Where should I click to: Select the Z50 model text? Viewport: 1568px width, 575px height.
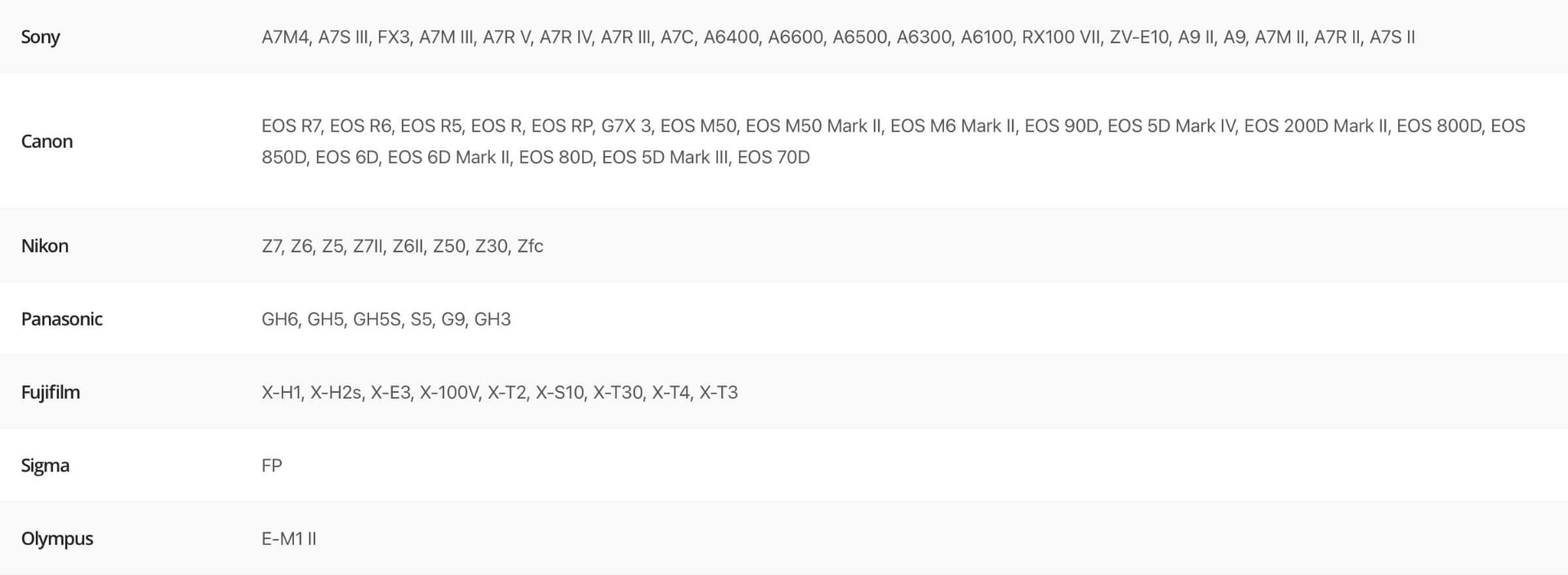(x=449, y=246)
